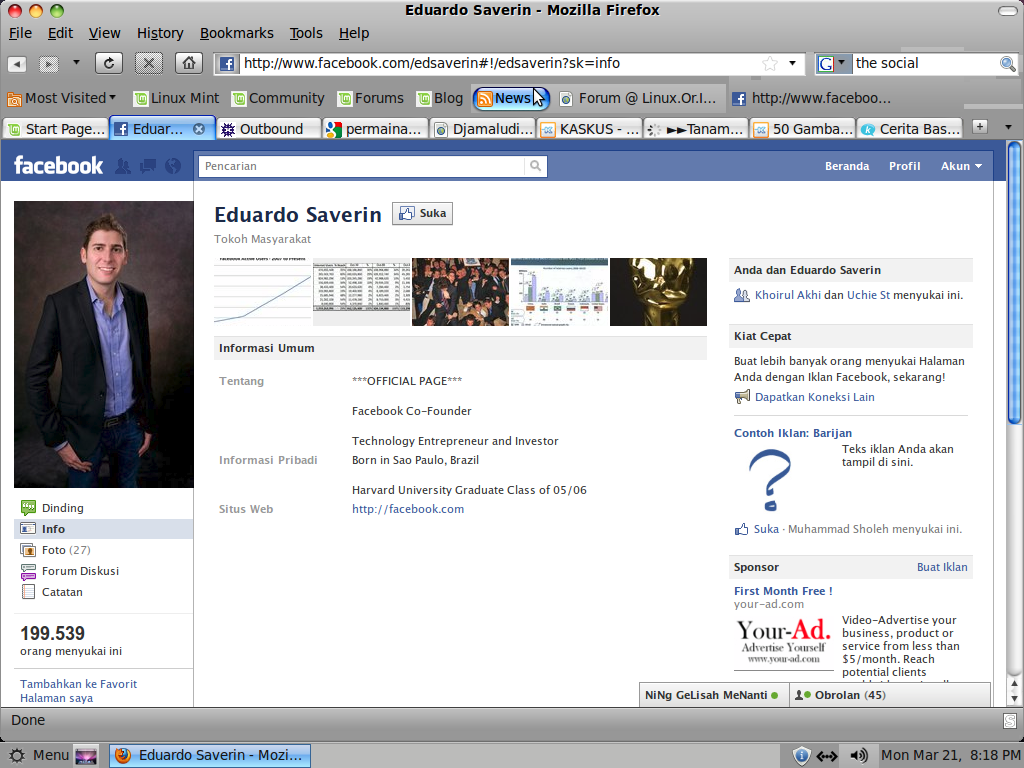Switch to the Start Page tab
This screenshot has height=768, width=1024.
coord(56,129)
